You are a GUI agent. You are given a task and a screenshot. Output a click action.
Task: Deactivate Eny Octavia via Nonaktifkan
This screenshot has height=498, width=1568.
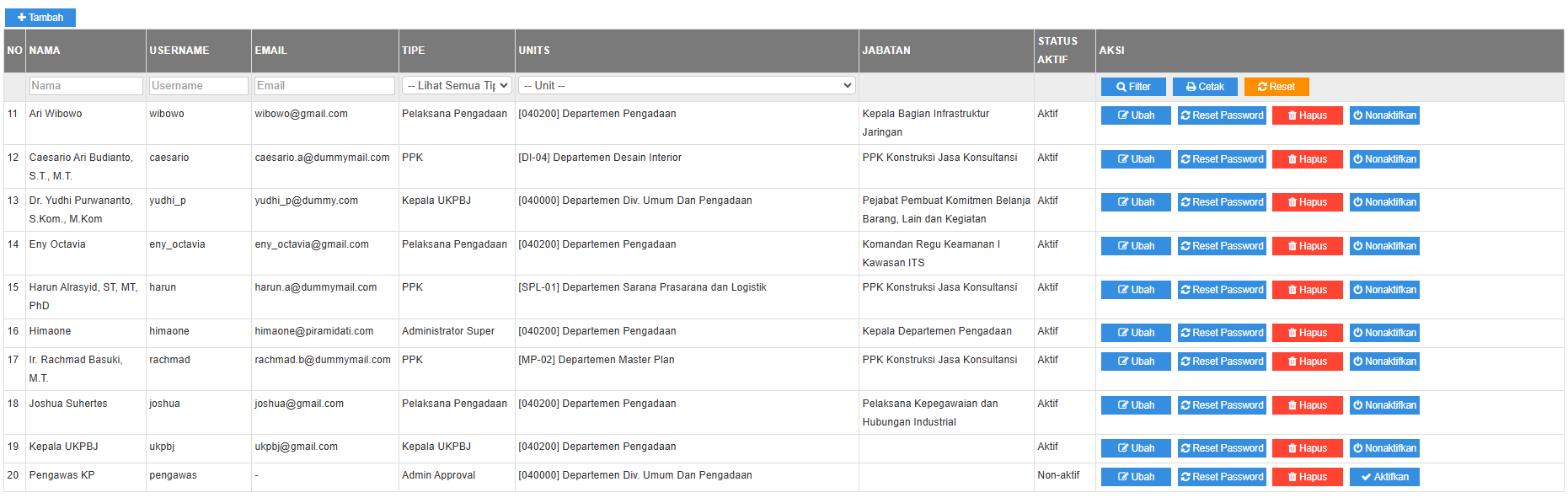[x=1384, y=246]
